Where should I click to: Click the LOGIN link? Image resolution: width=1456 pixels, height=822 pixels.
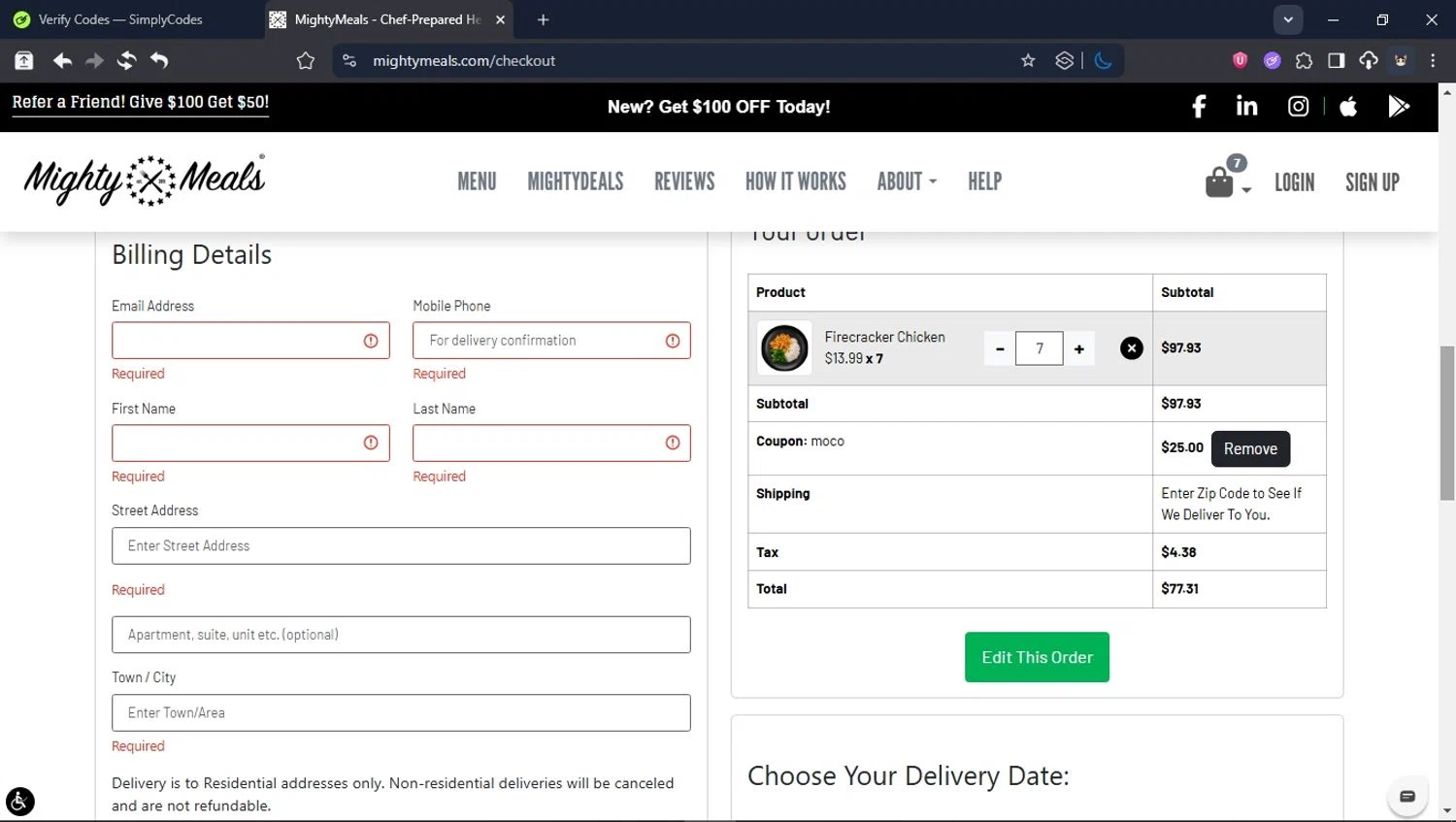1295,182
